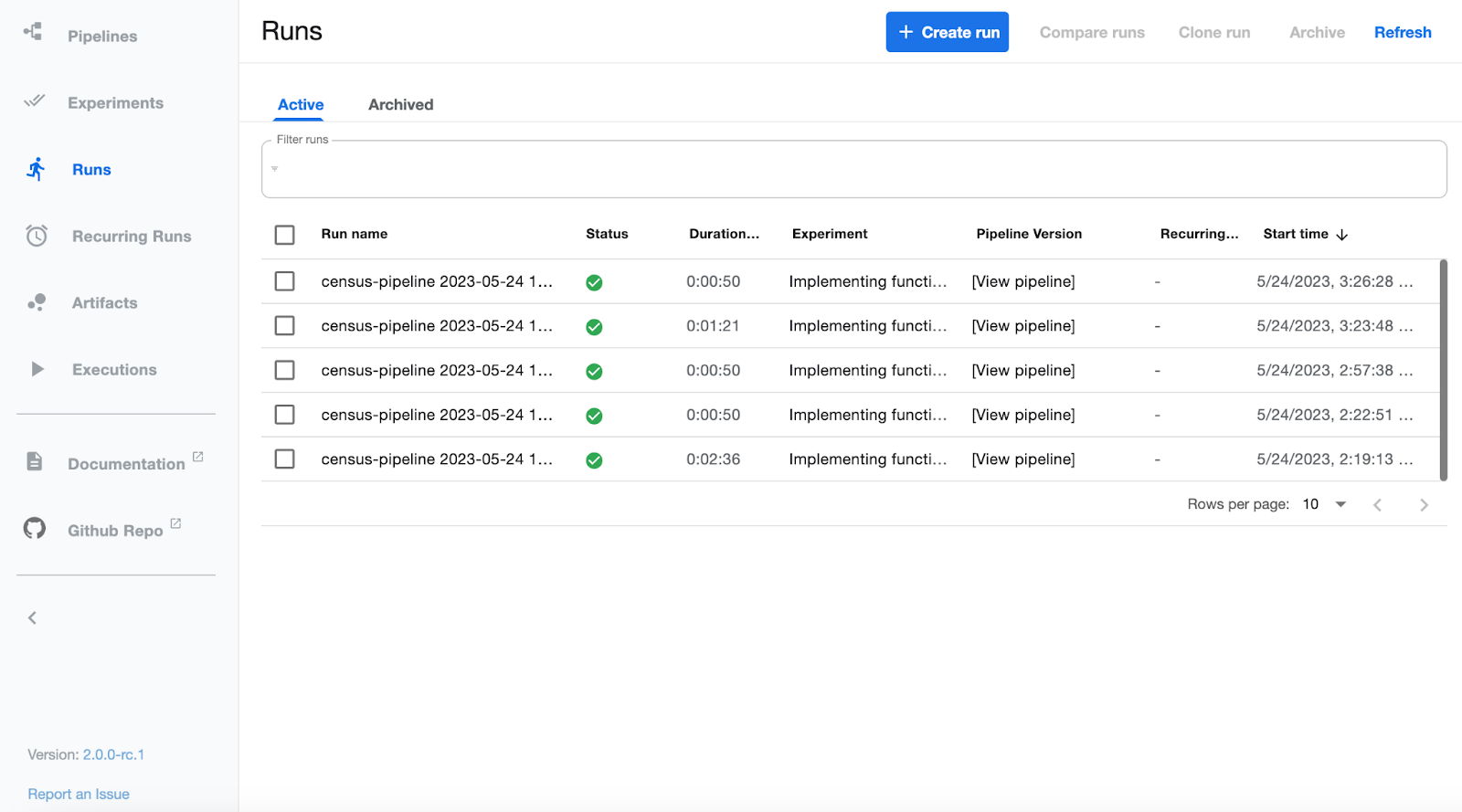
Task: Click the Documentation file icon
Action: point(35,461)
